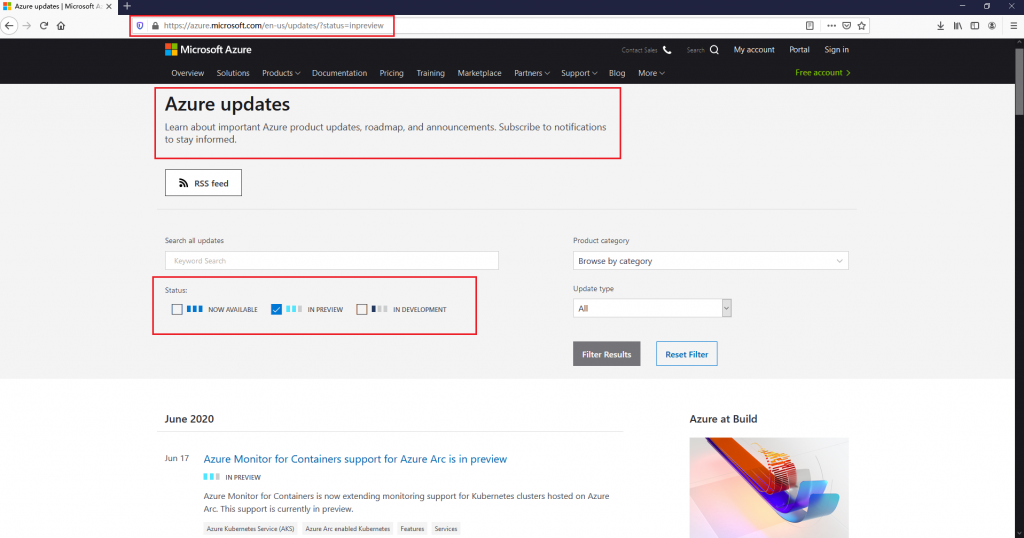Open the Browse by category dropdown
This screenshot has height=538, width=1024.
[x=711, y=261]
